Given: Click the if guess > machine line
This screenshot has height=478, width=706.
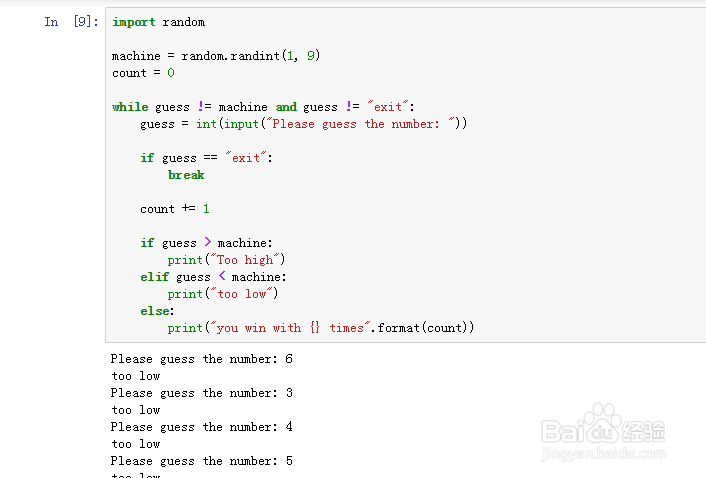Looking at the screenshot, I should [206, 243].
